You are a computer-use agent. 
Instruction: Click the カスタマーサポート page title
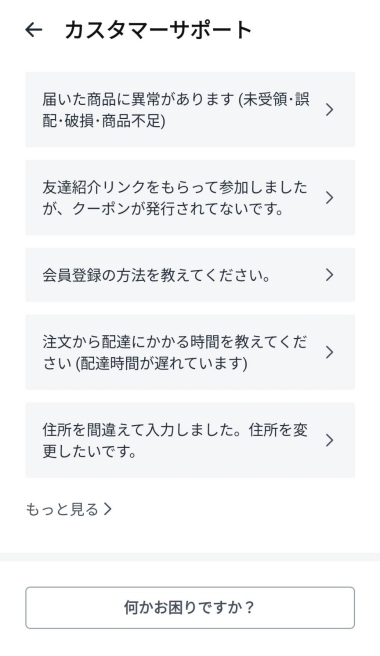click(x=158, y=30)
